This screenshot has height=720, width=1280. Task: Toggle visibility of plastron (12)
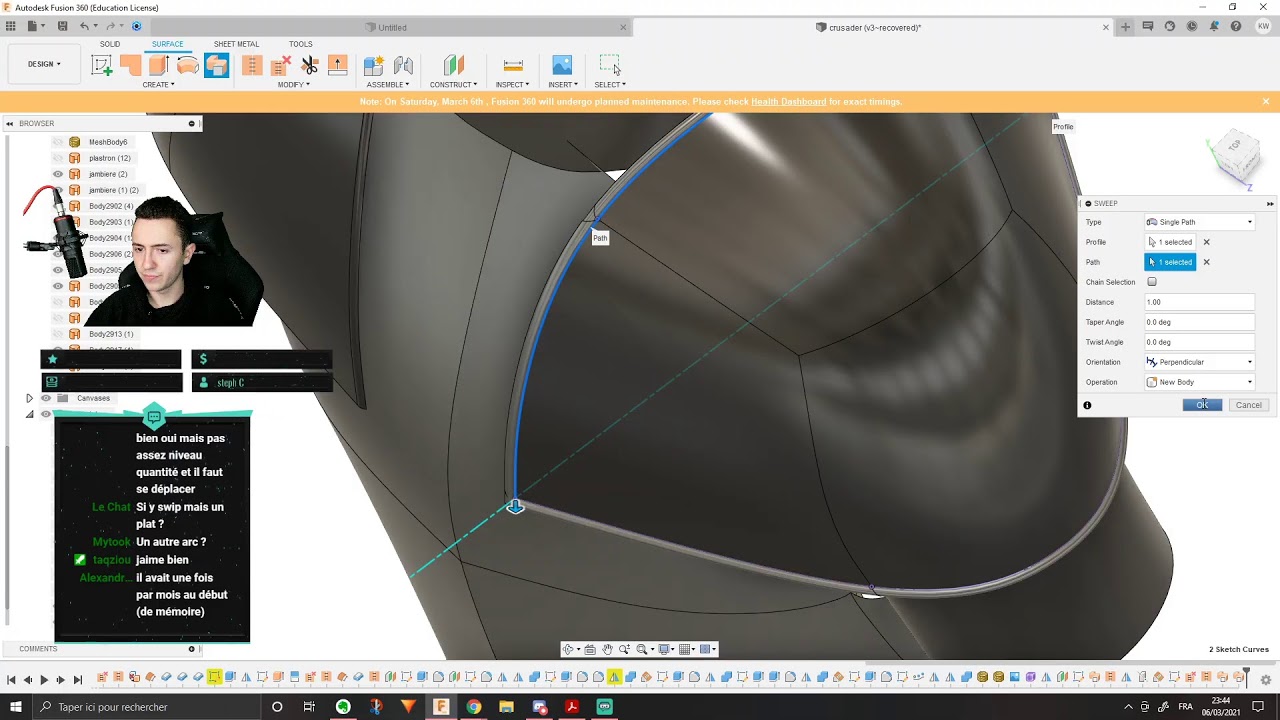click(x=58, y=158)
